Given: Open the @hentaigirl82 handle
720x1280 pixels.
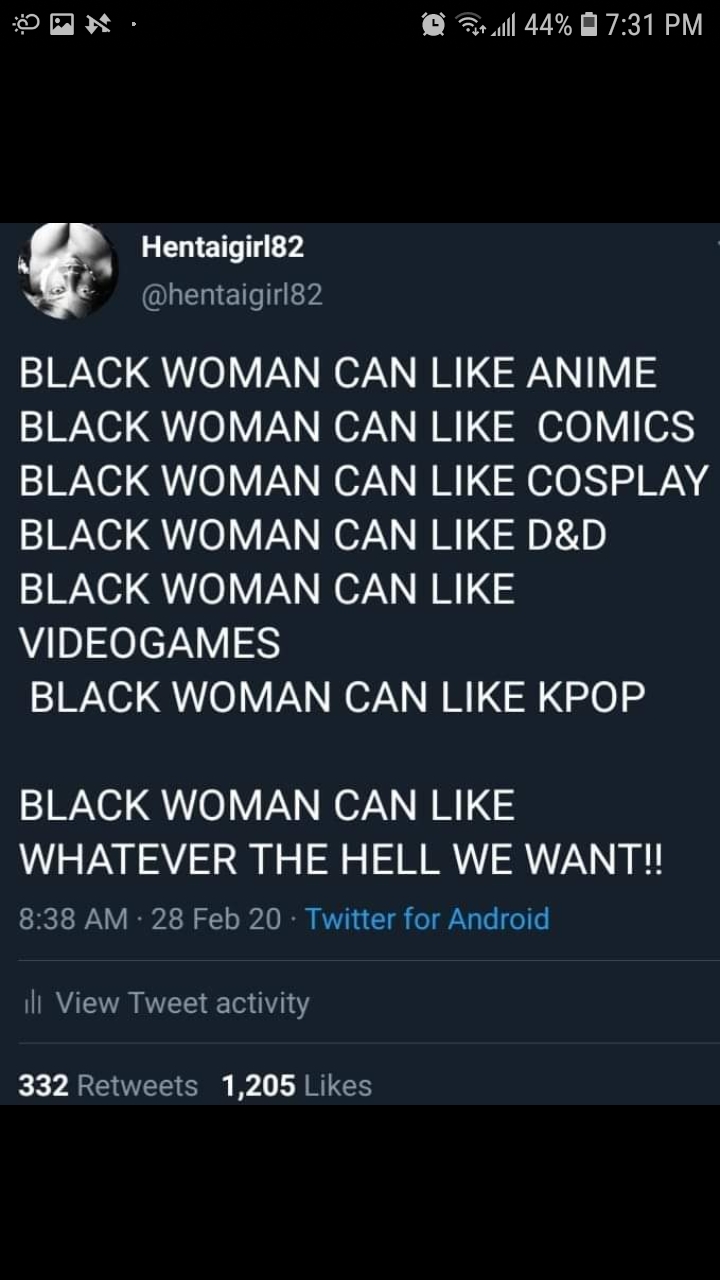Looking at the screenshot, I should (x=232, y=295).
